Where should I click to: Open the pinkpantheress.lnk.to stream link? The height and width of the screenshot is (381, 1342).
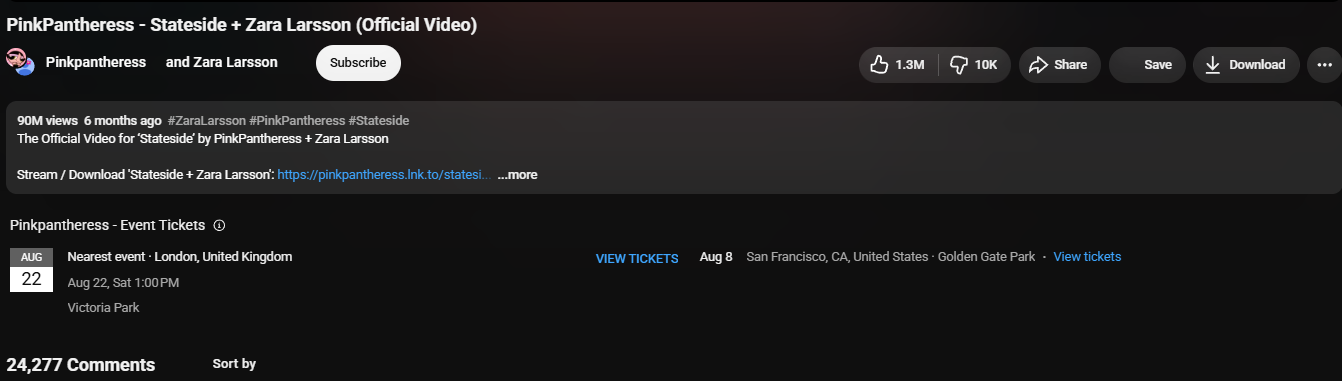[383, 175]
